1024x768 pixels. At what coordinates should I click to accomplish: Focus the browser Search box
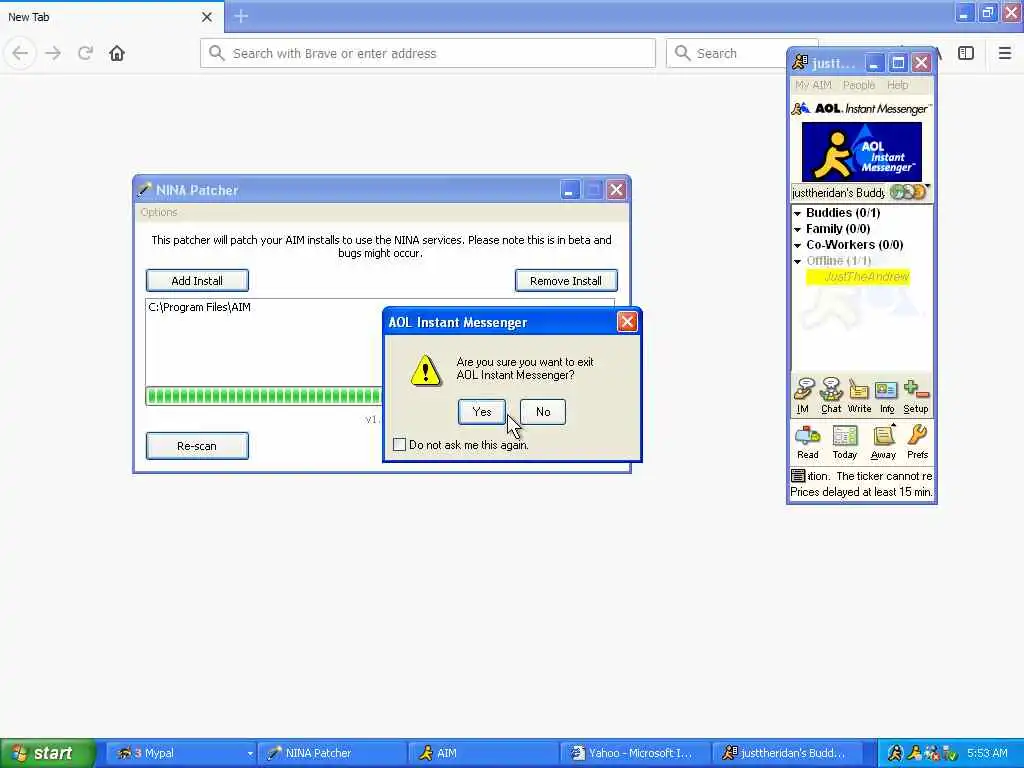(728, 53)
